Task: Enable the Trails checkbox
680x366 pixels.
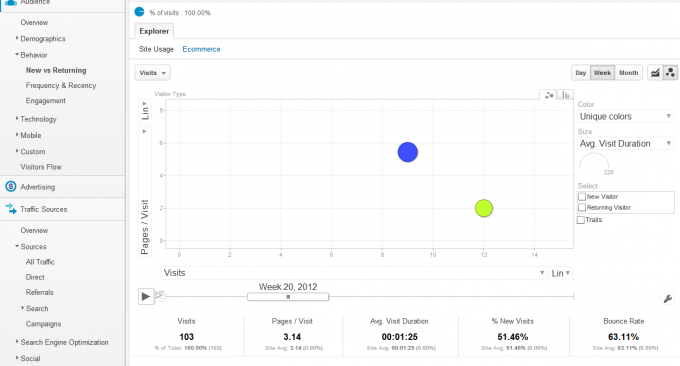Action: (581, 220)
